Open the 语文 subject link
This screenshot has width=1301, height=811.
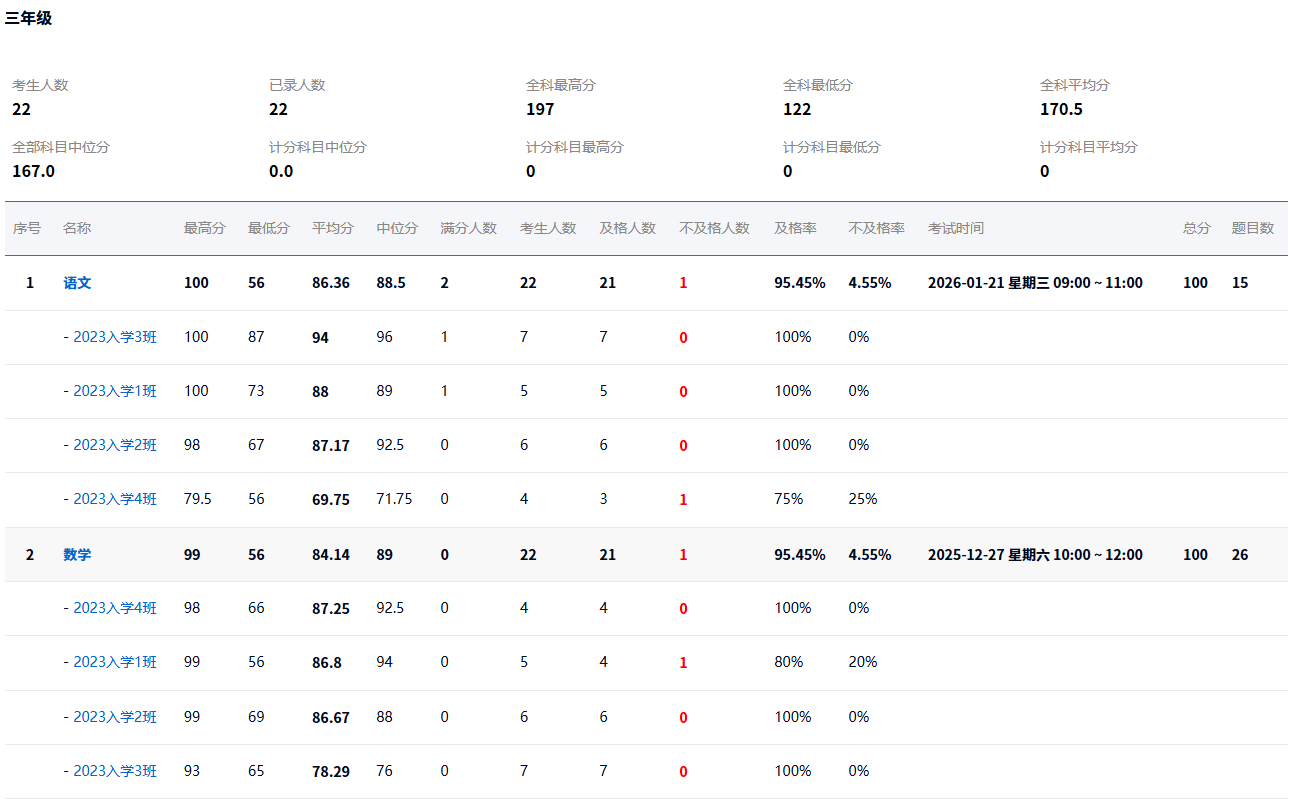pos(77,283)
